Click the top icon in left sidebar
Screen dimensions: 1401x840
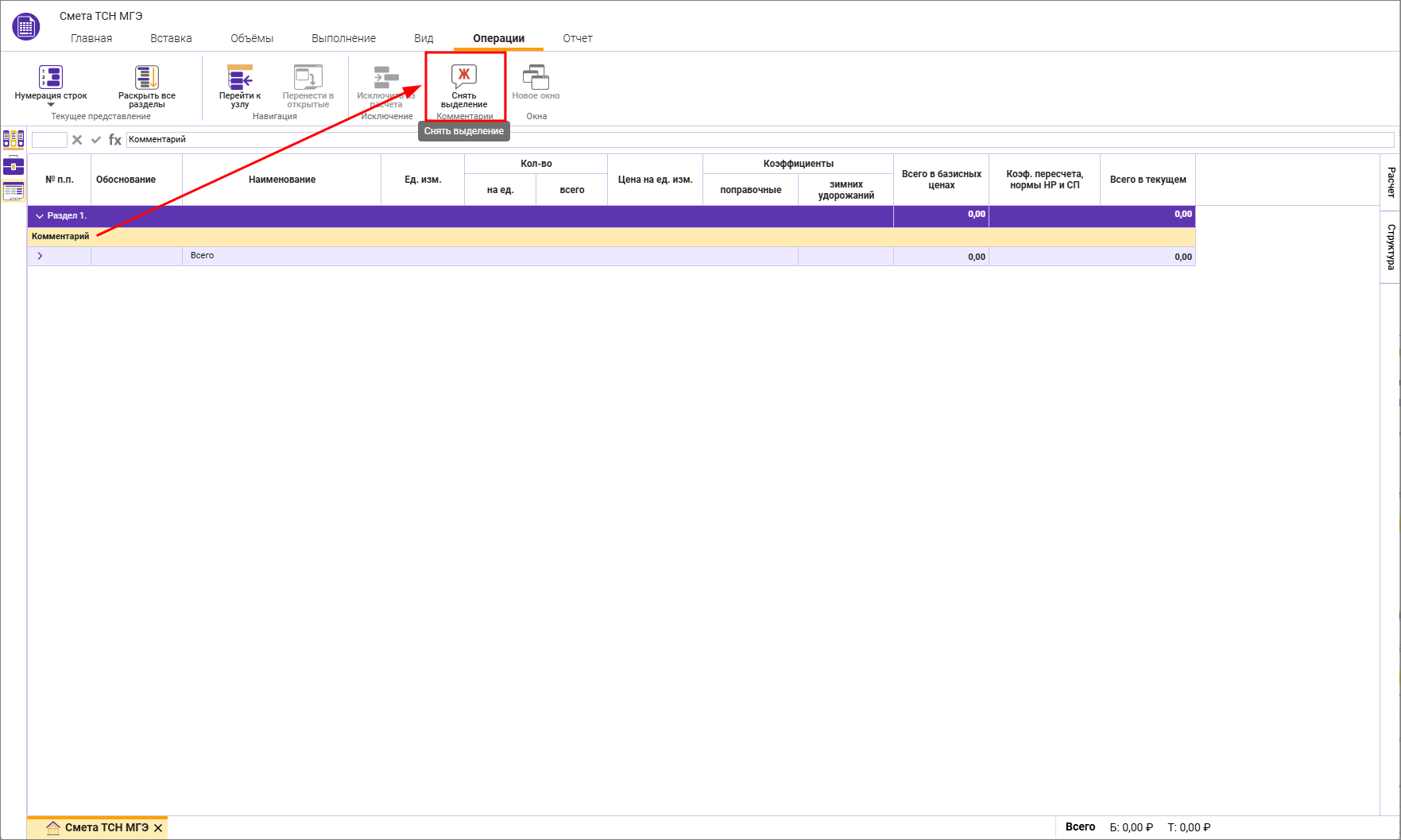[14, 140]
